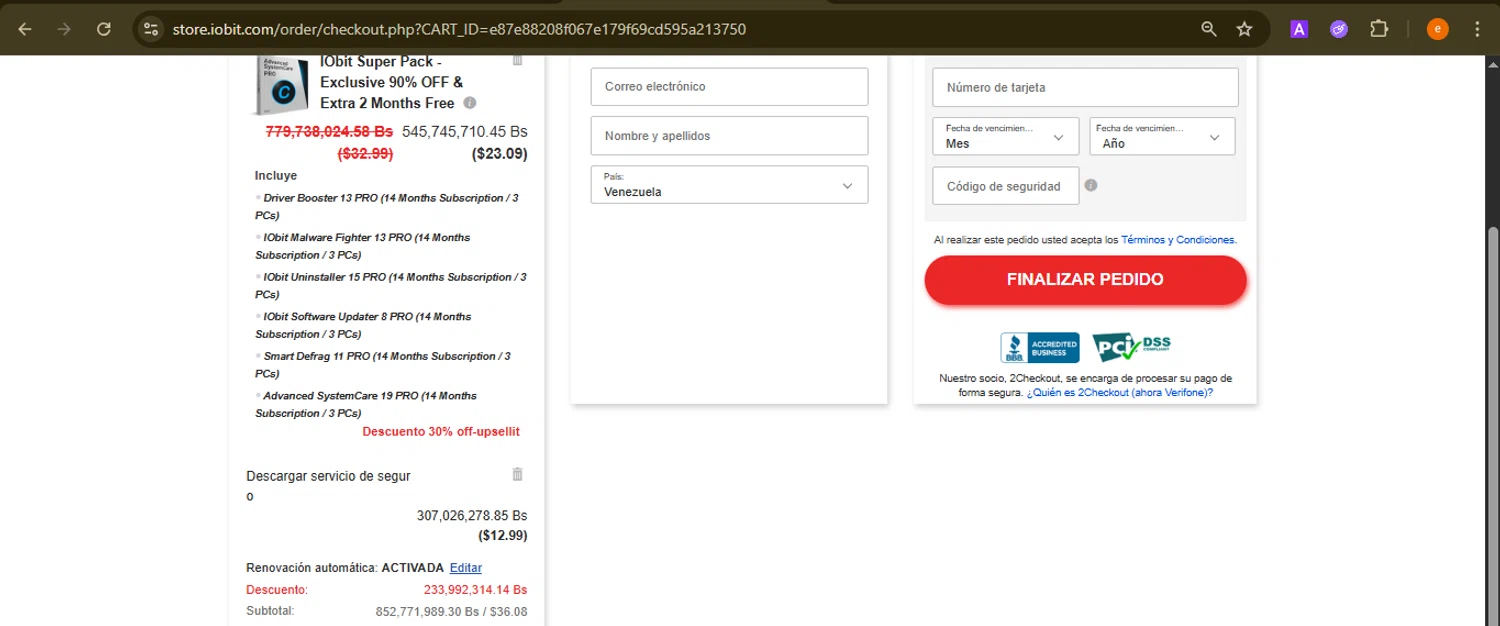Open the purple A extension
1500x626 pixels.
(1299, 29)
